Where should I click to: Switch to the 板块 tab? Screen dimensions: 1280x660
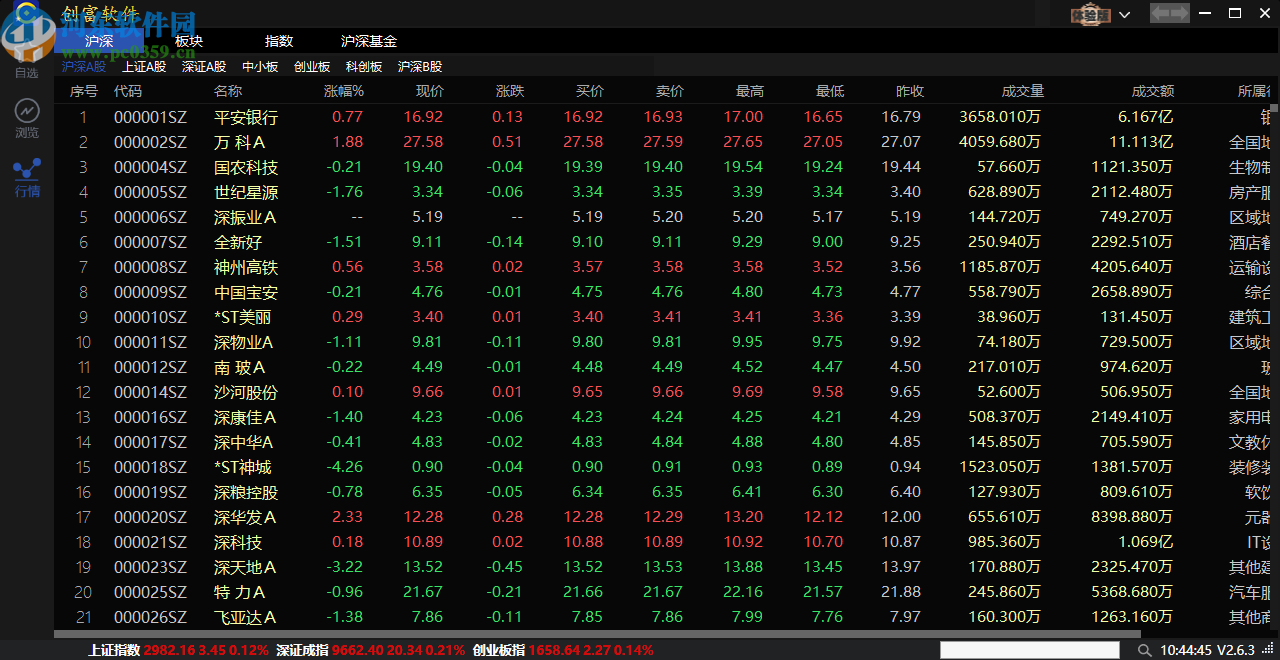189,41
